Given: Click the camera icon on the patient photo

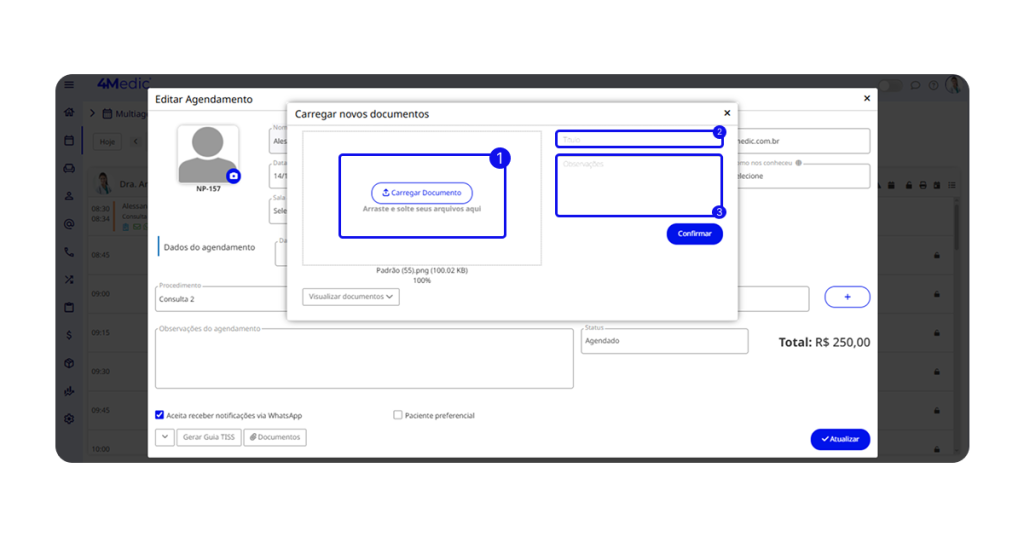Looking at the screenshot, I should pos(233,176).
